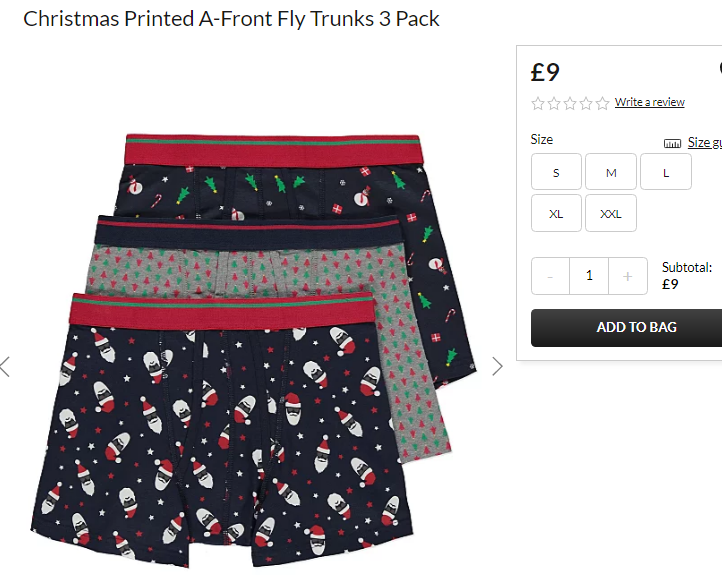Choose the XL size button
Screen dimensions: 722x580
click(x=556, y=213)
